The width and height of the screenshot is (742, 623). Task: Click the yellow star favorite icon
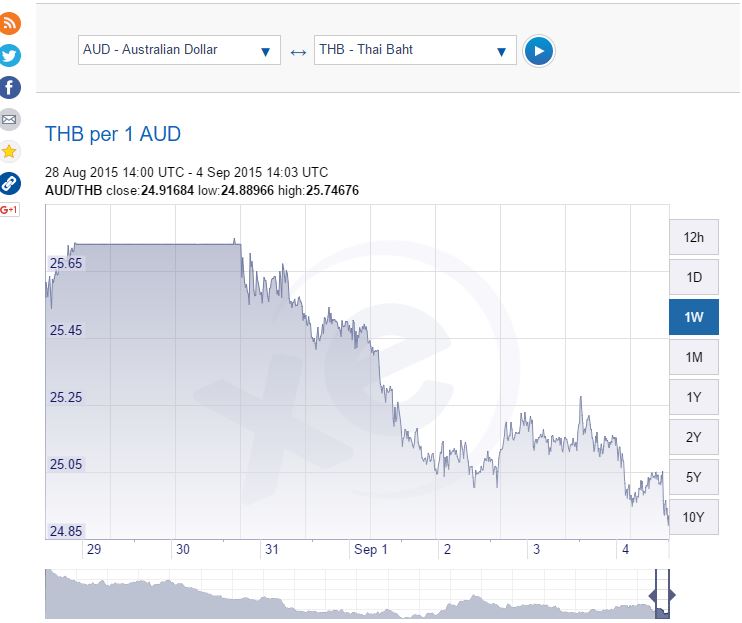pos(9,151)
